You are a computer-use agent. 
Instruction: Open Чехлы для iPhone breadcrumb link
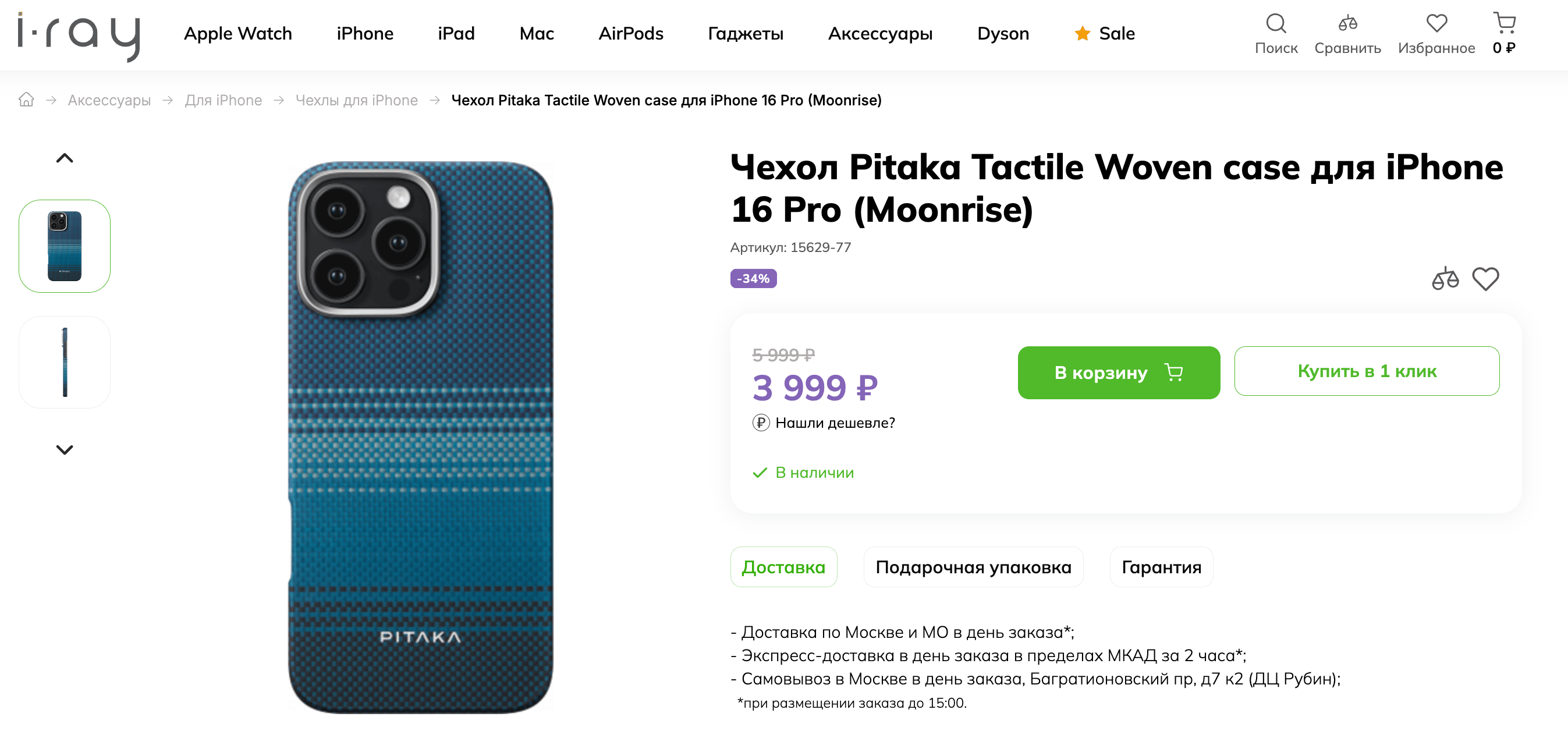point(356,100)
